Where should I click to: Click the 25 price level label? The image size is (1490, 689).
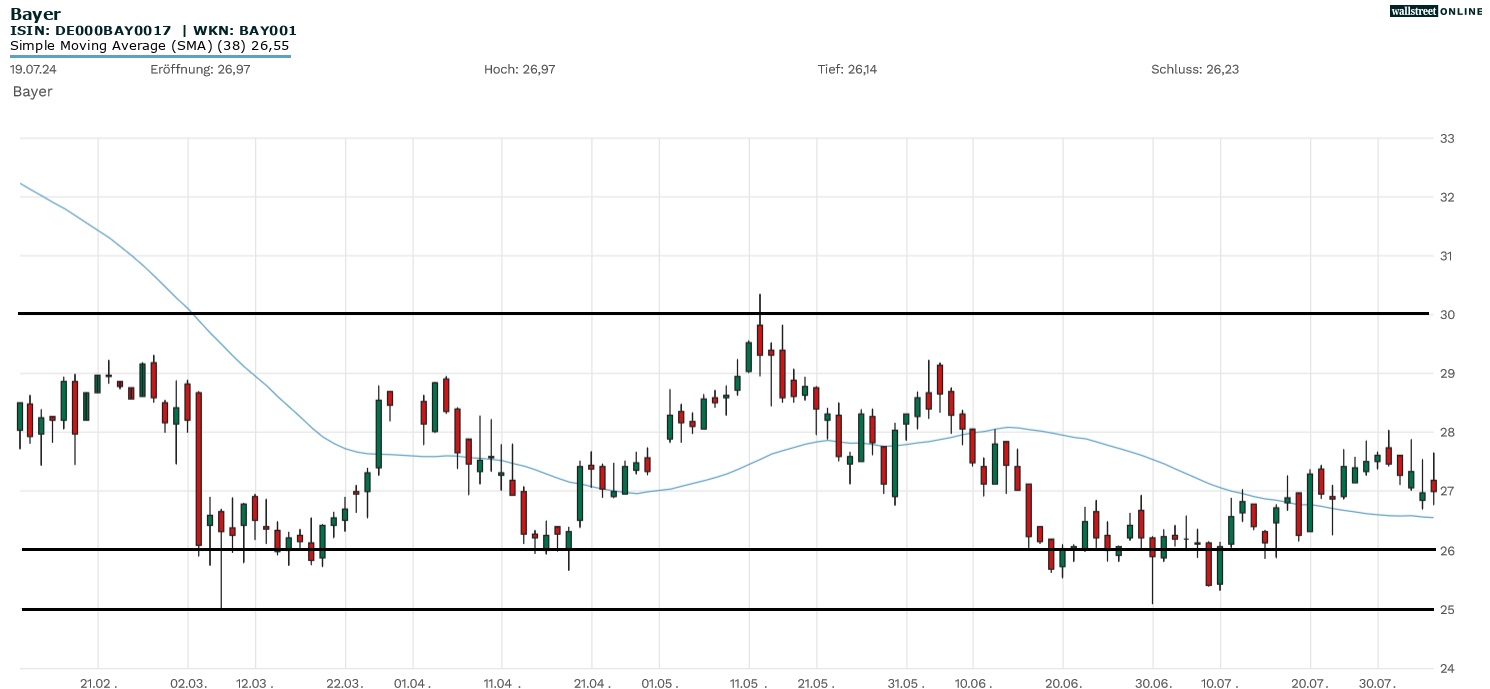(1446, 610)
